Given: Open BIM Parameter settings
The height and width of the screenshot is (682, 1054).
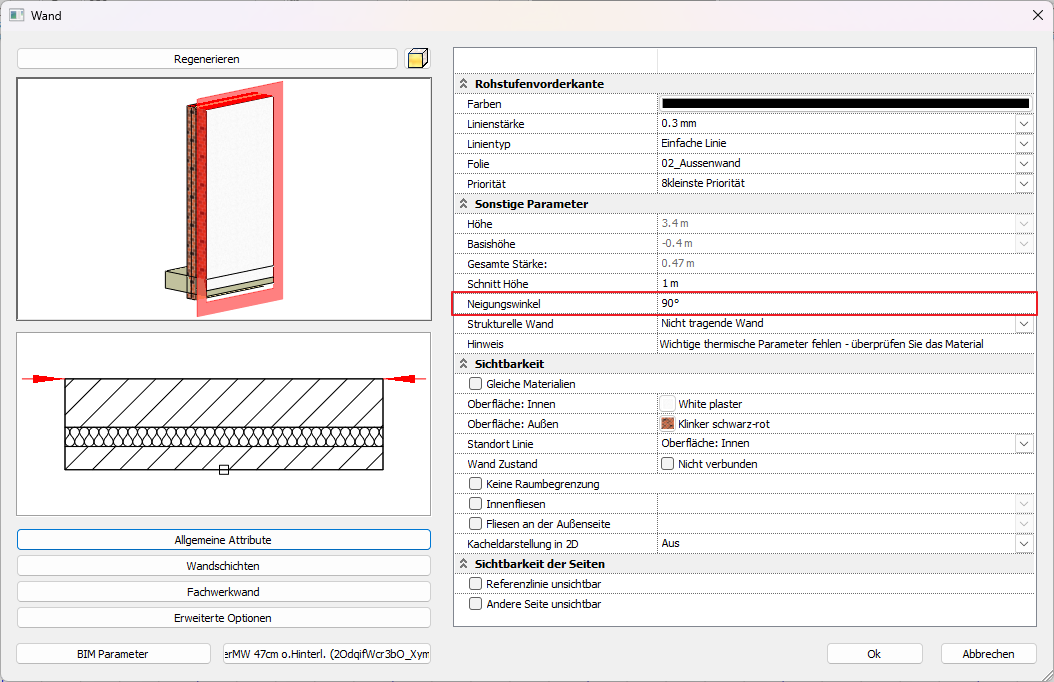Looking at the screenshot, I should click(113, 654).
